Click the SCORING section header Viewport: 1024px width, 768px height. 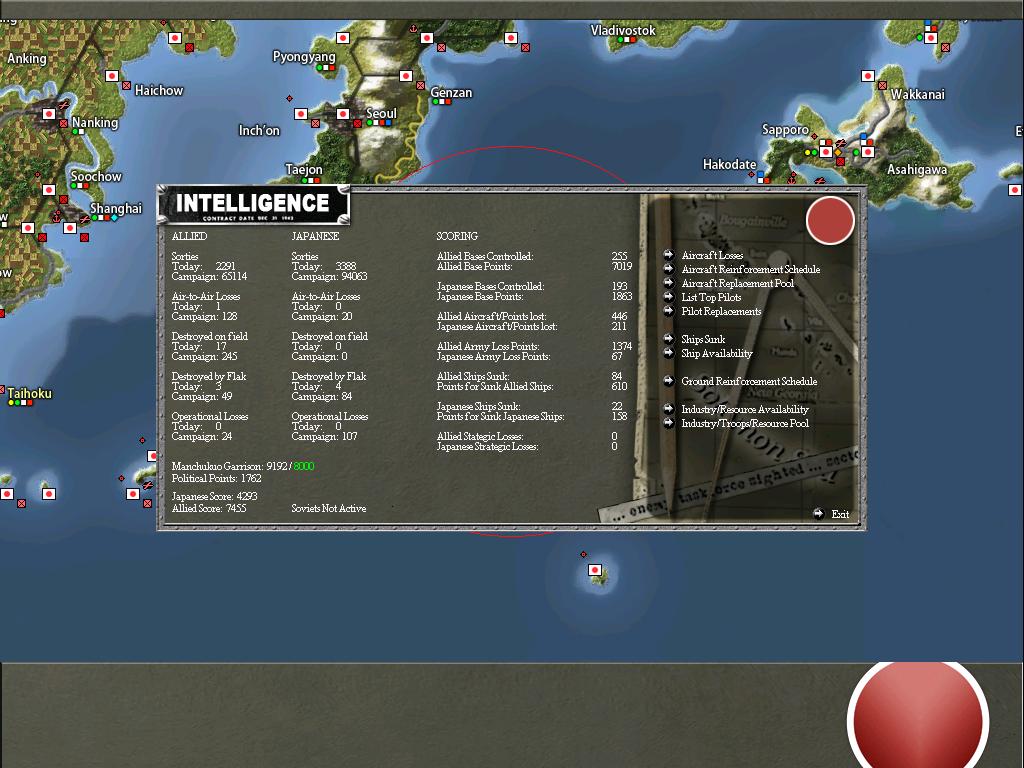point(457,236)
